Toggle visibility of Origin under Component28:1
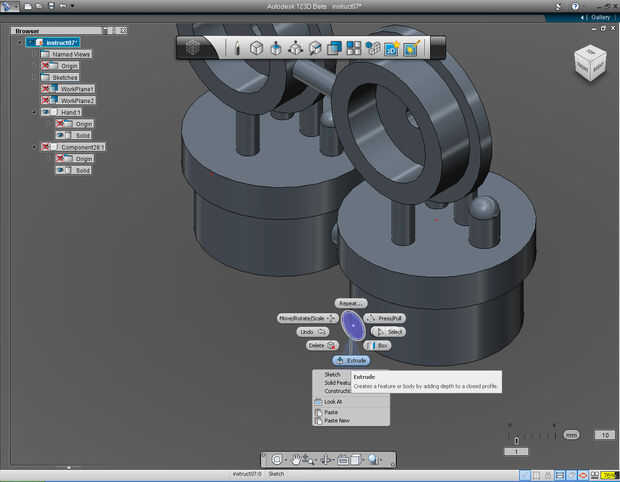Image resolution: width=620 pixels, height=482 pixels. click(60, 159)
